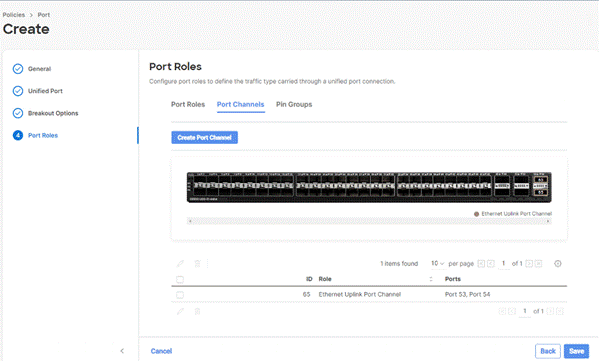Click the switch front-panel port image
Viewport: 599px width, 361px height.
coord(369,187)
